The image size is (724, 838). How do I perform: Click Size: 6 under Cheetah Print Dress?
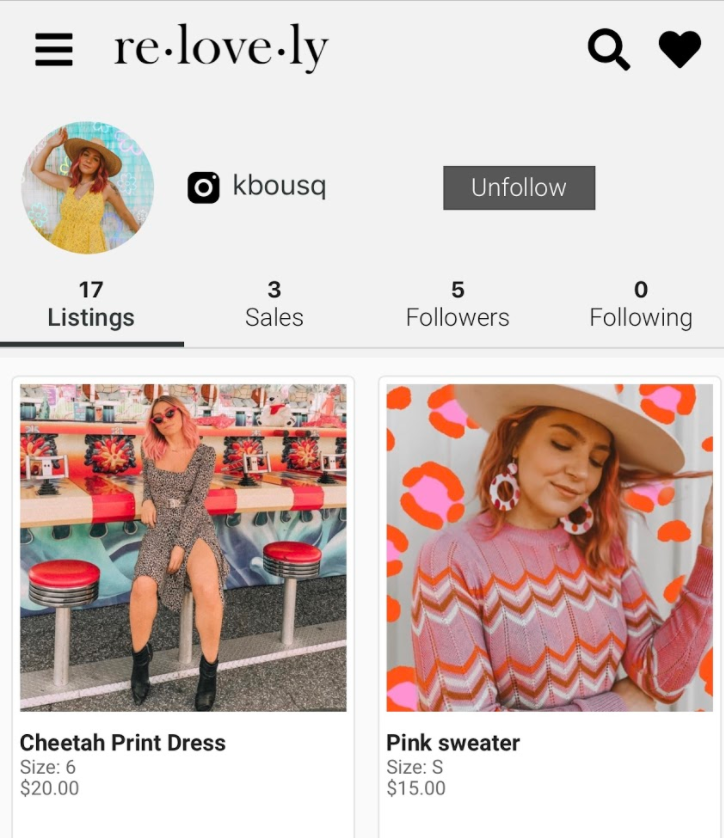48,767
